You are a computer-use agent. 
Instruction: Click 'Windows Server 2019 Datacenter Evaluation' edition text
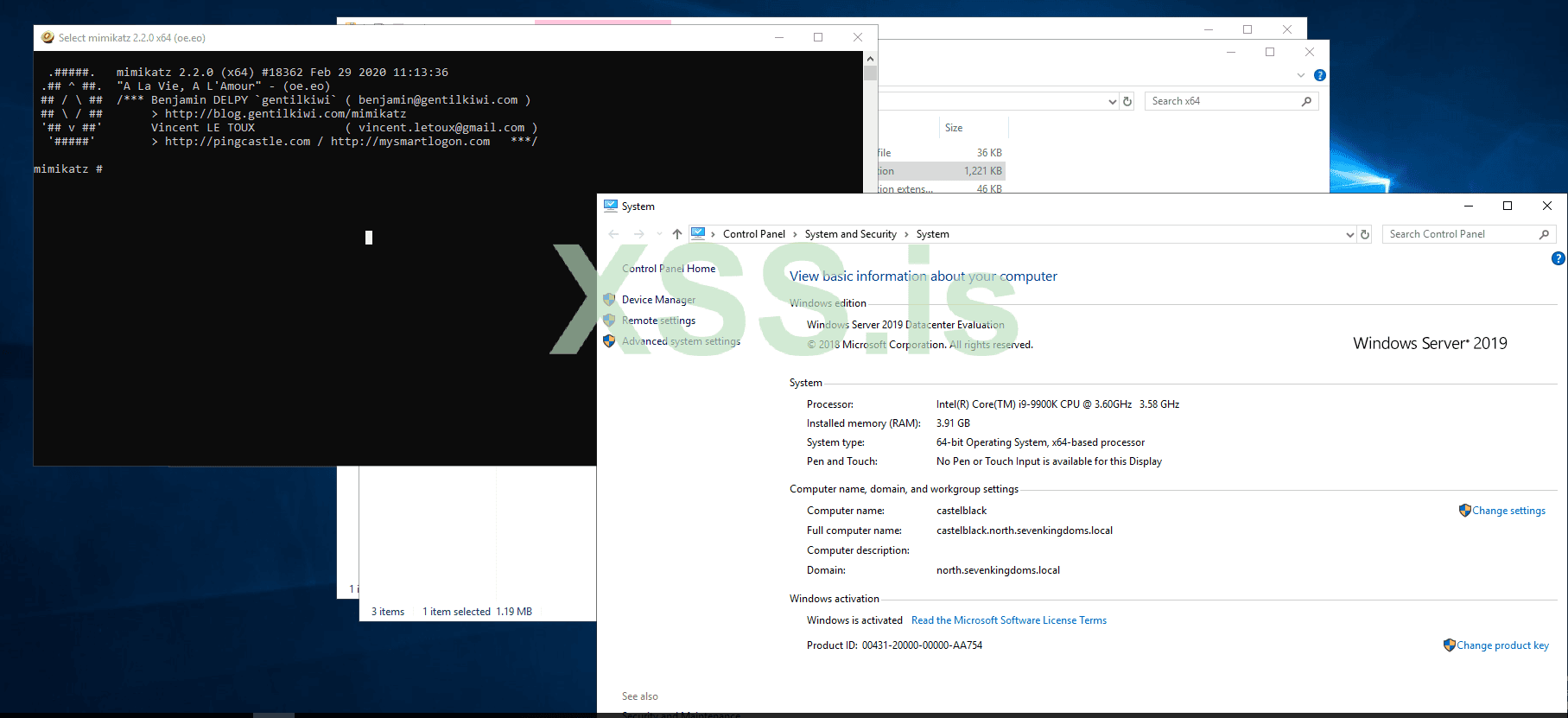click(905, 325)
